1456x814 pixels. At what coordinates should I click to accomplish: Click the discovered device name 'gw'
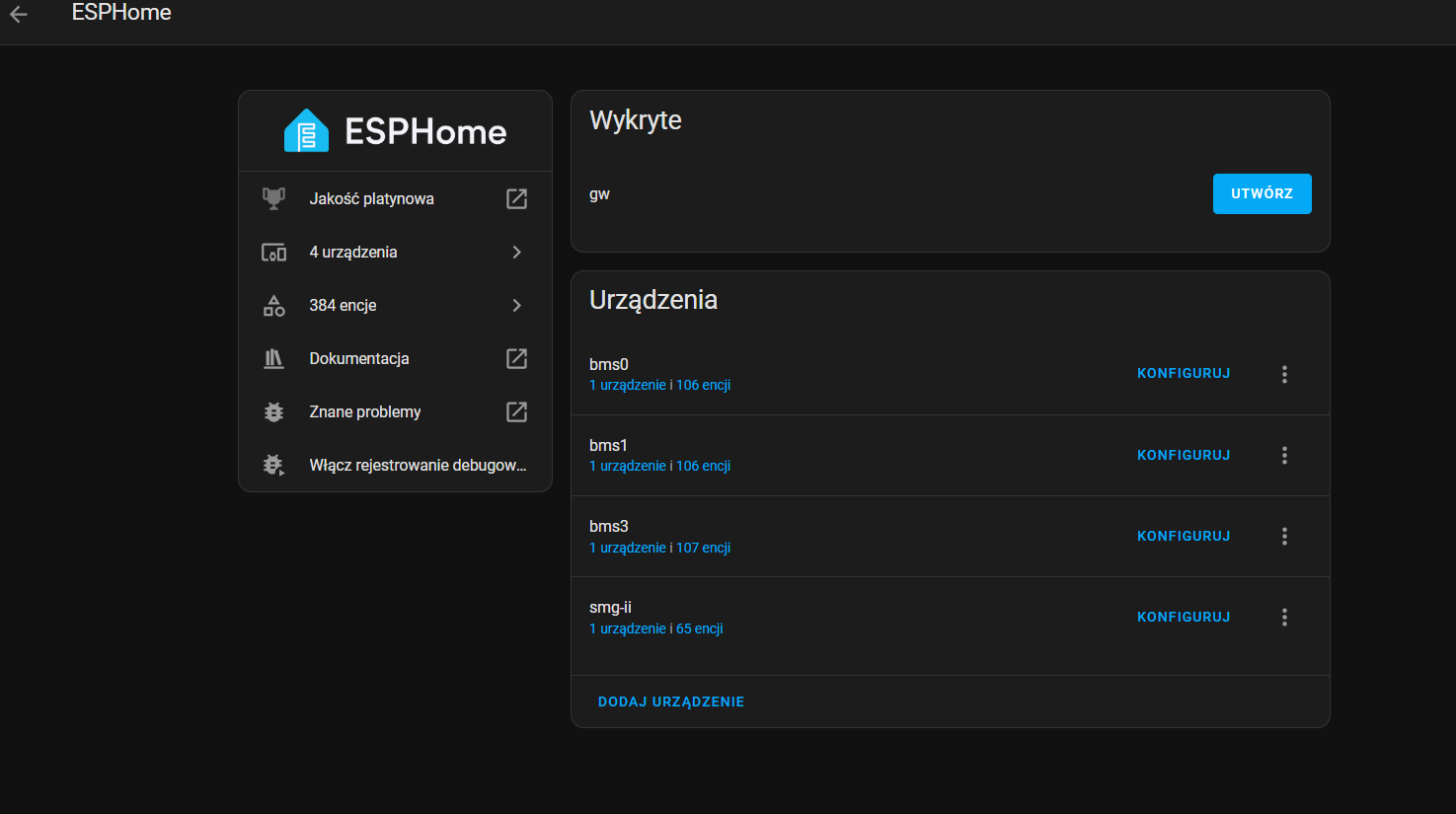pyautogui.click(x=599, y=194)
